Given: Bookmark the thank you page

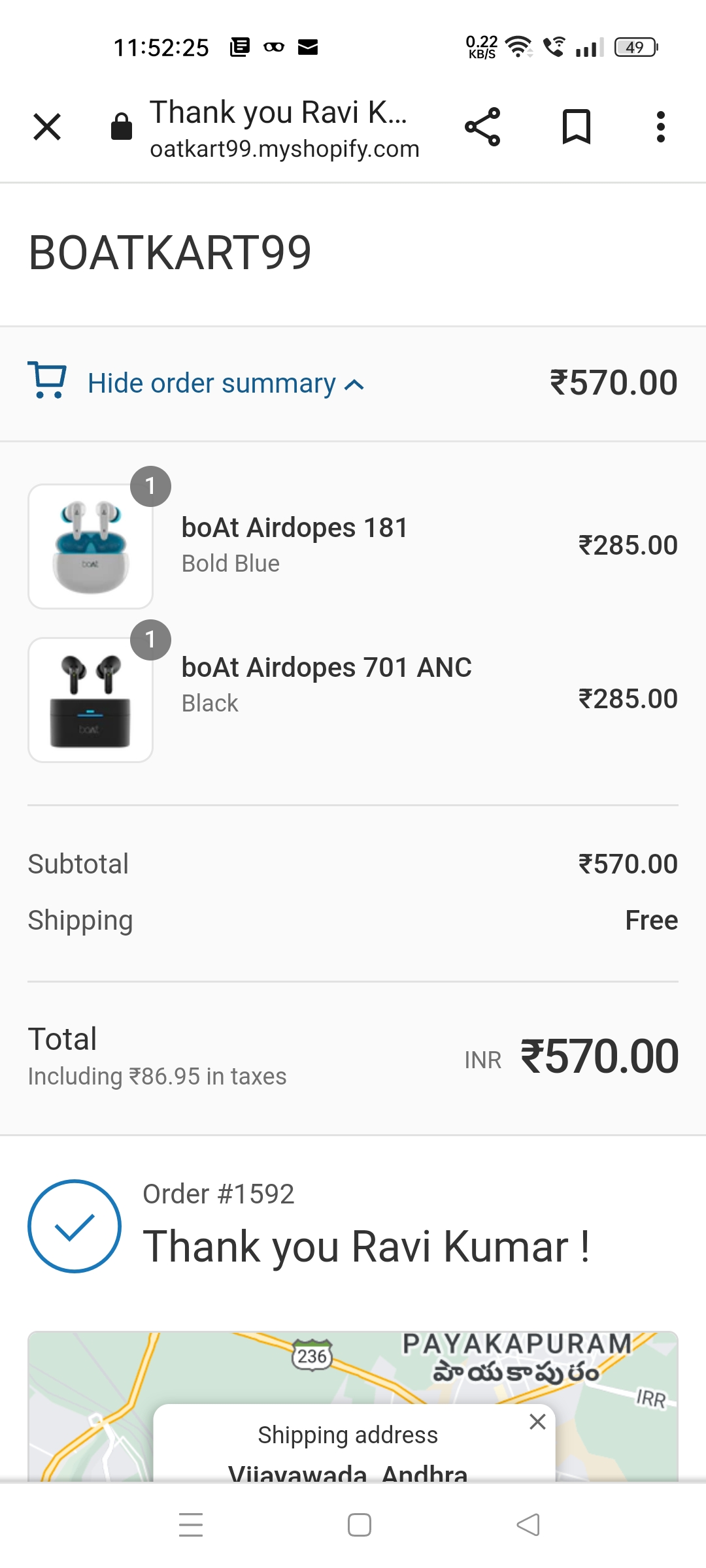Looking at the screenshot, I should pos(577,127).
